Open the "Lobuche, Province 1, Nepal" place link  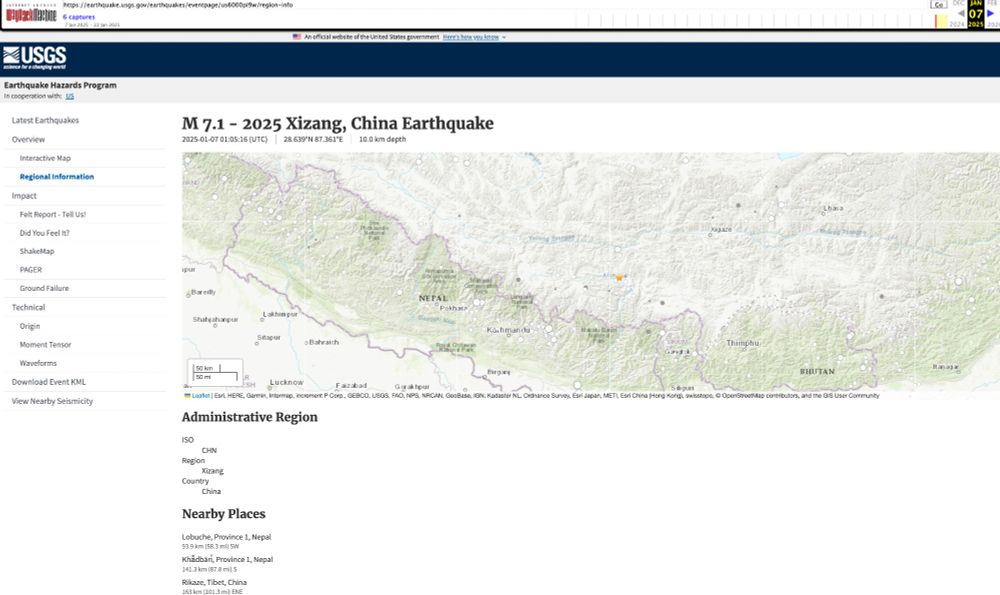[x=225, y=534]
